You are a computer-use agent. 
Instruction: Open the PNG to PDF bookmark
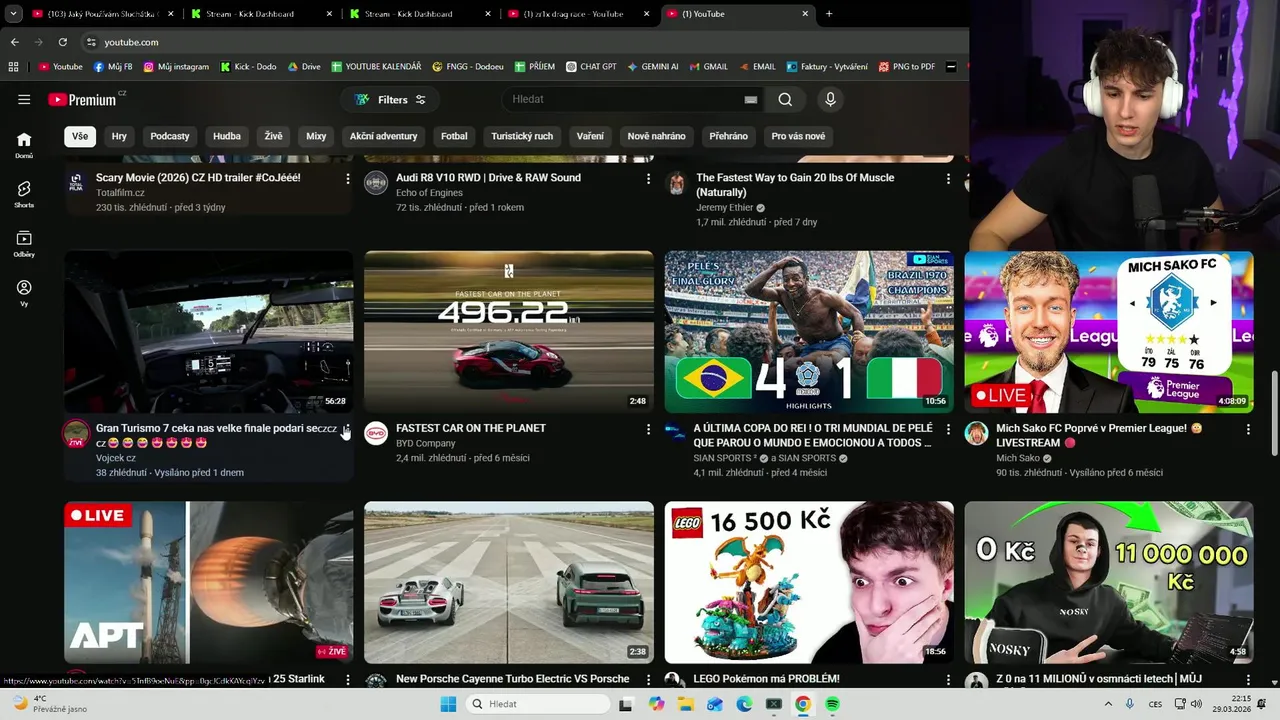click(907, 67)
